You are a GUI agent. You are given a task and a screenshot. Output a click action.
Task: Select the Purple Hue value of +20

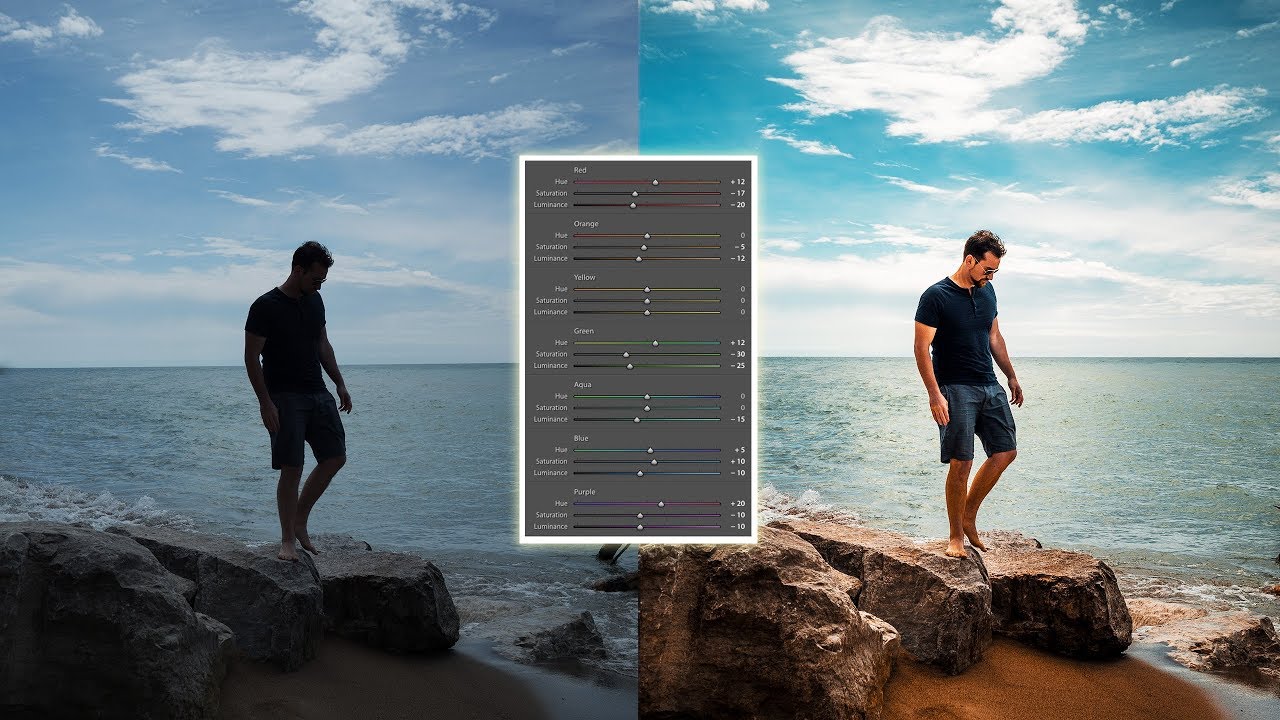click(x=736, y=503)
